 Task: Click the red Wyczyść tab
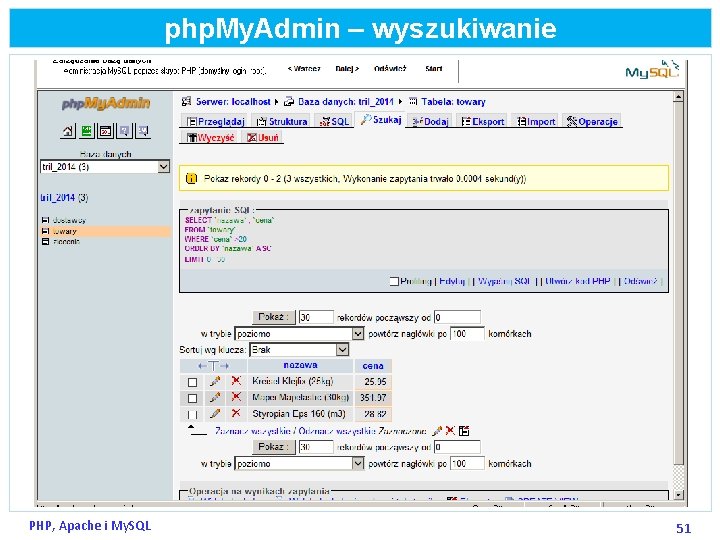point(211,138)
